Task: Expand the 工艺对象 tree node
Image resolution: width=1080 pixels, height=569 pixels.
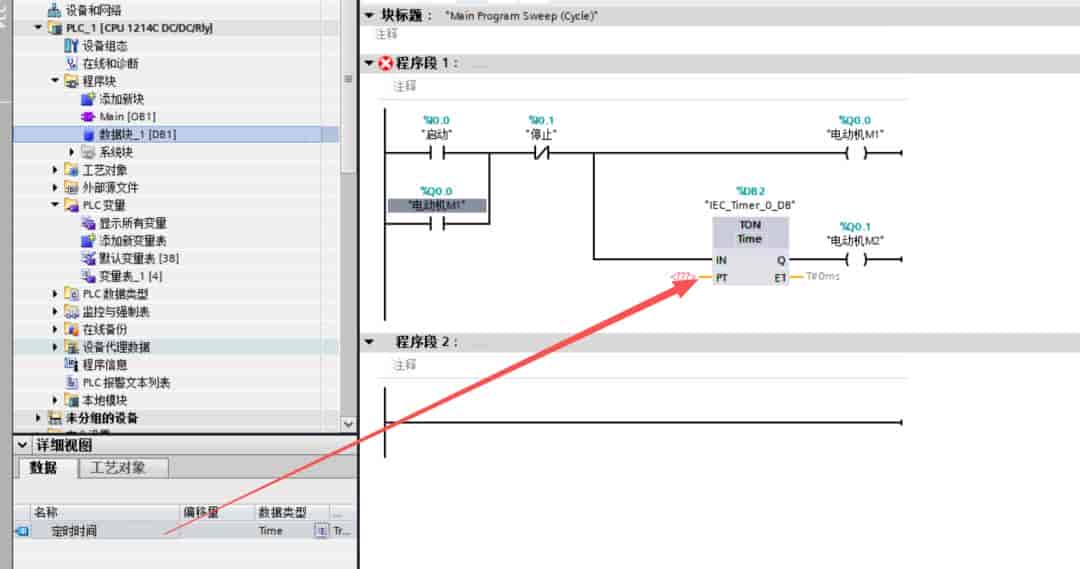Action: [55, 169]
